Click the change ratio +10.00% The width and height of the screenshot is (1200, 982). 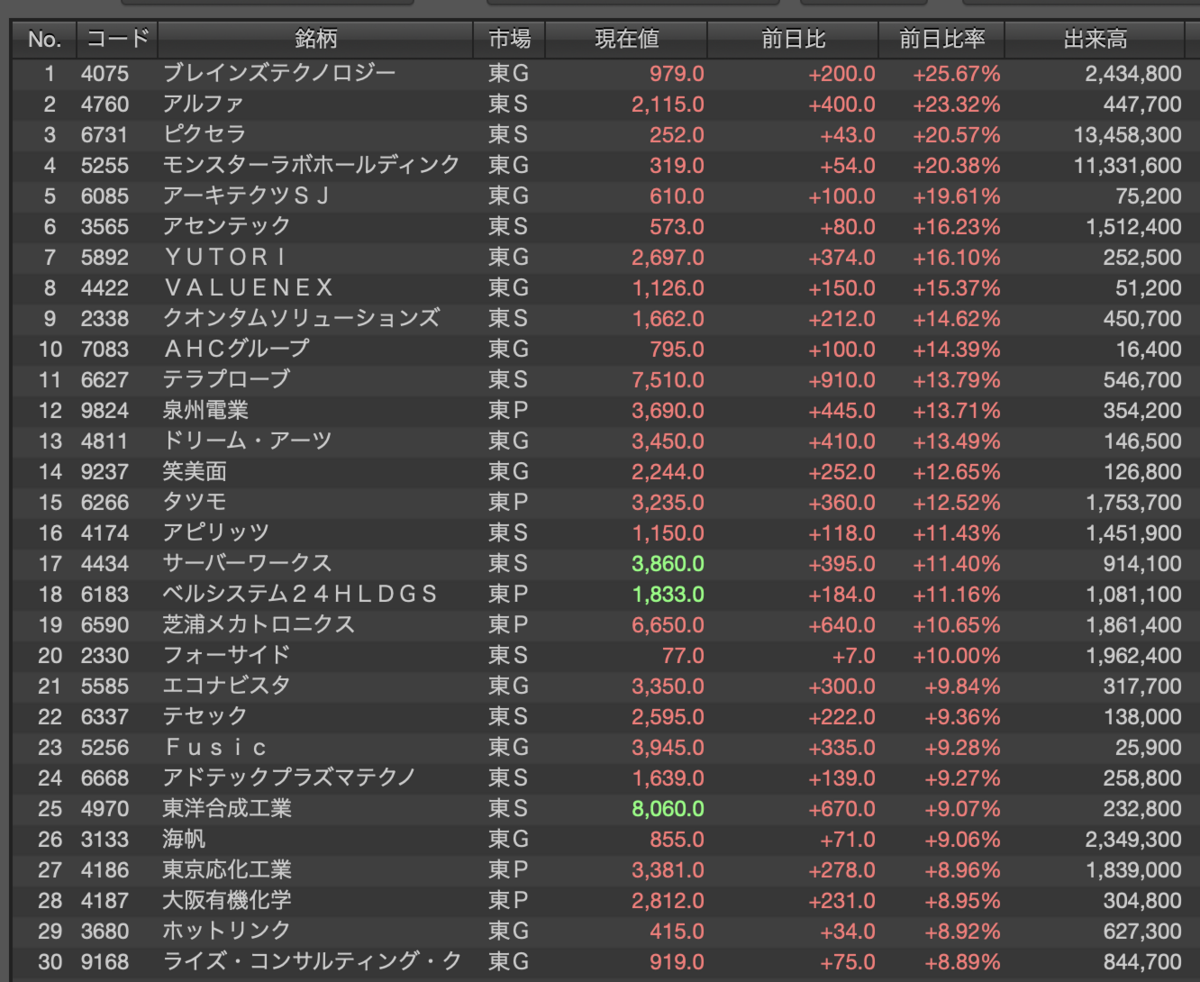(x=956, y=655)
